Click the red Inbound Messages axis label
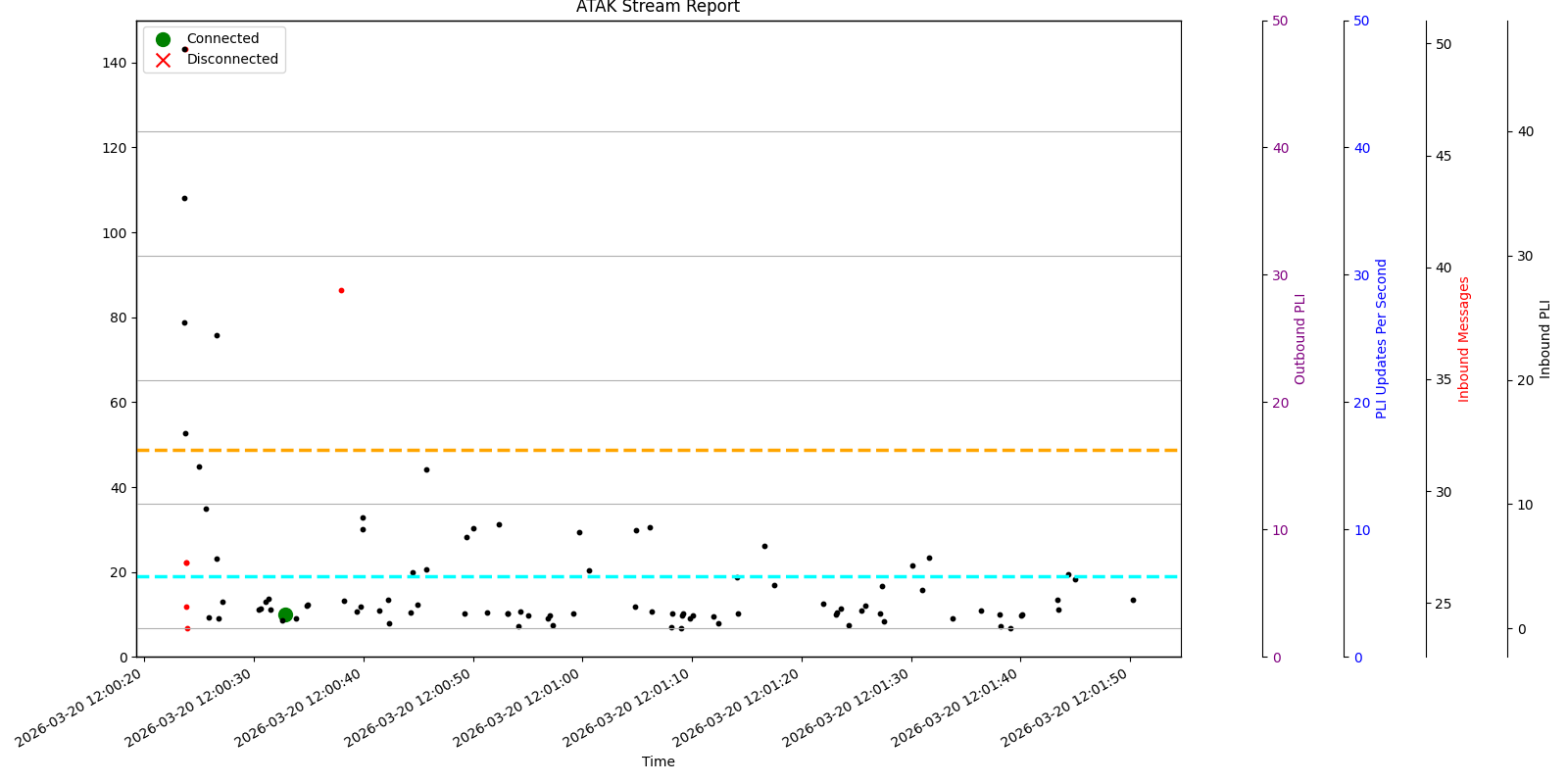The width and height of the screenshot is (1568, 784). click(1464, 338)
